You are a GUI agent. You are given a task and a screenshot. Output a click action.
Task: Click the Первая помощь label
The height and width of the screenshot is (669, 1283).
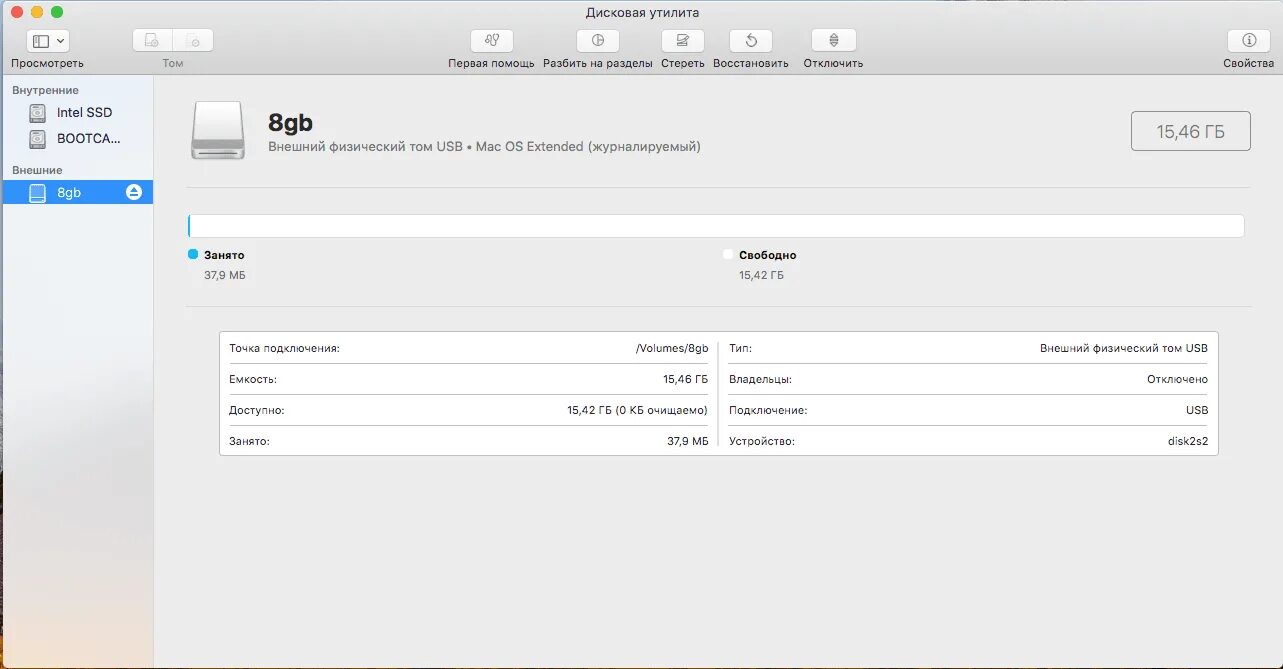coord(492,63)
